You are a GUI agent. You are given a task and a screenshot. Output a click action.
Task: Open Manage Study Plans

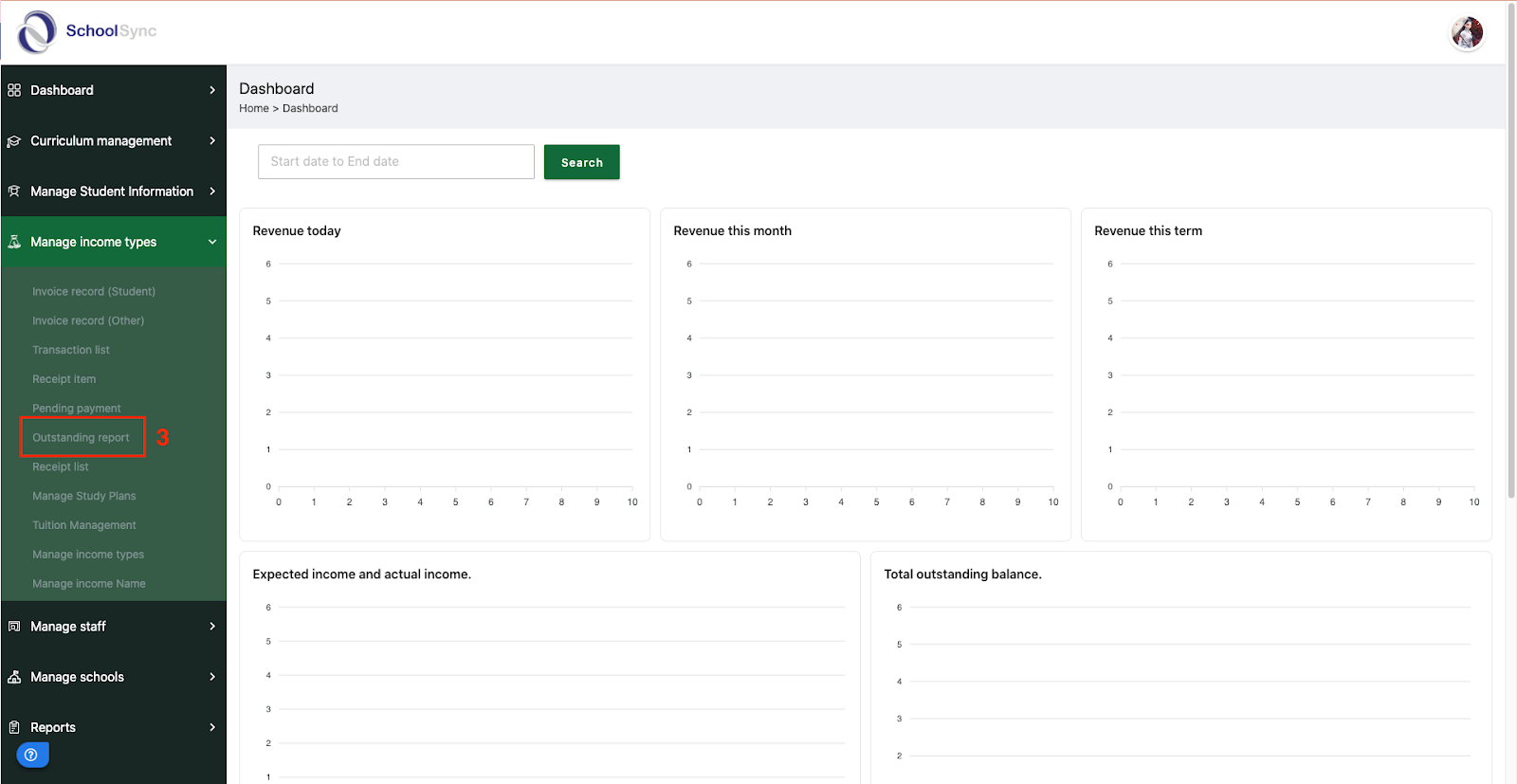tap(84, 496)
